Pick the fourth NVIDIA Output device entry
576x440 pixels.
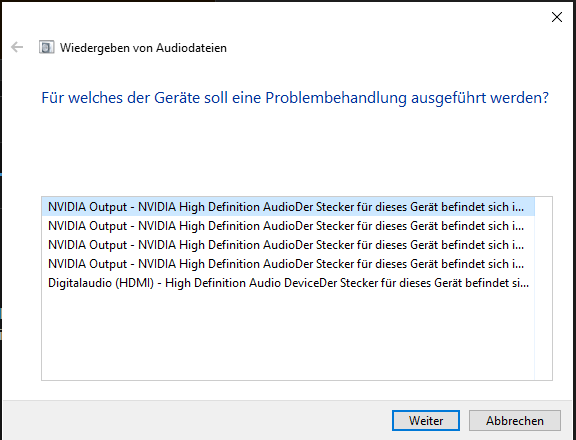click(x=288, y=264)
